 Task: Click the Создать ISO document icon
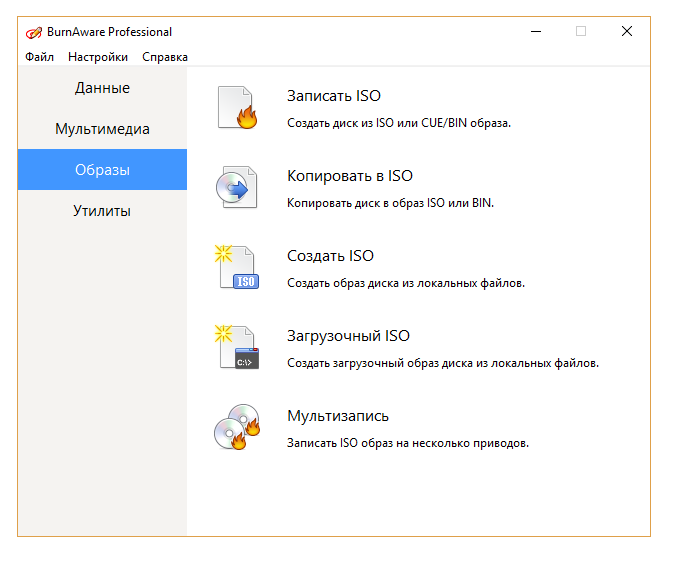pyautogui.click(x=237, y=267)
